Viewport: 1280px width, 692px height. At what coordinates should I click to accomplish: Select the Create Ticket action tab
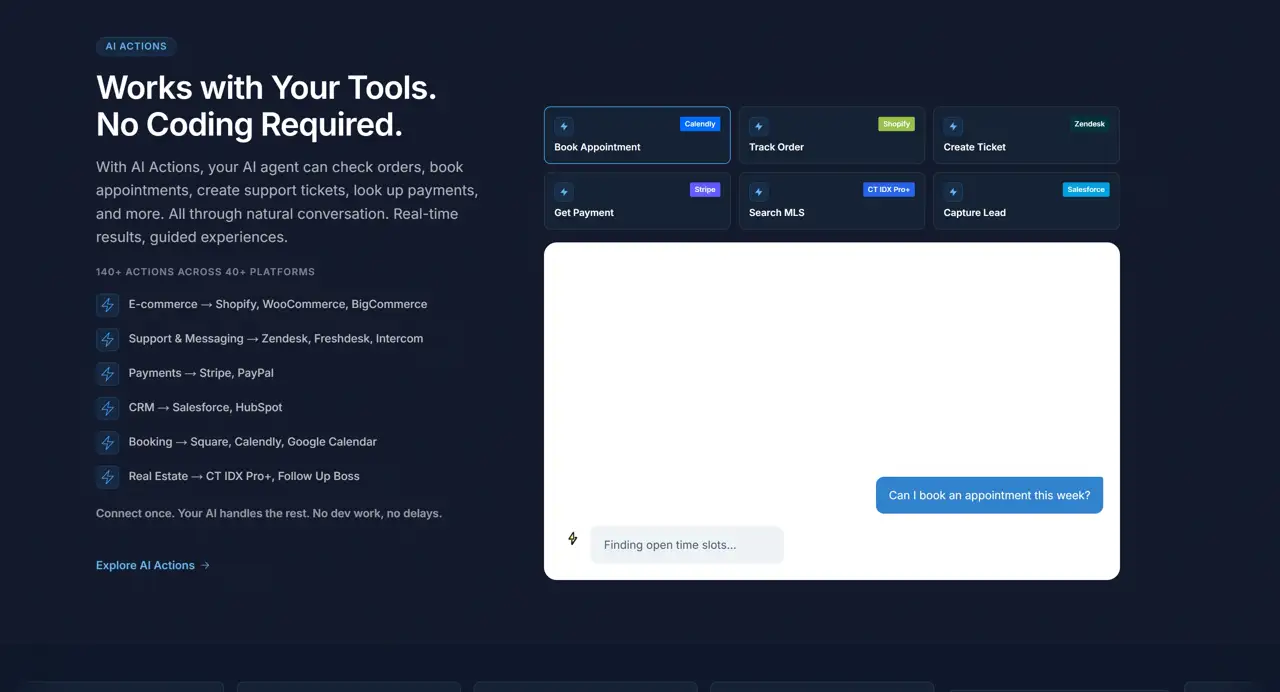tap(1026, 135)
